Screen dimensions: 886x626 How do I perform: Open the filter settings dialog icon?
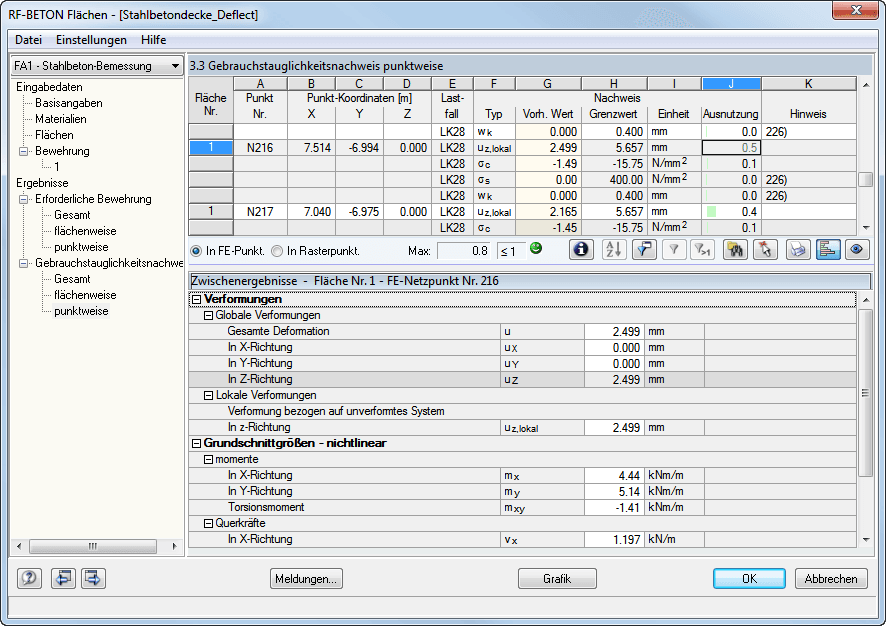644,249
